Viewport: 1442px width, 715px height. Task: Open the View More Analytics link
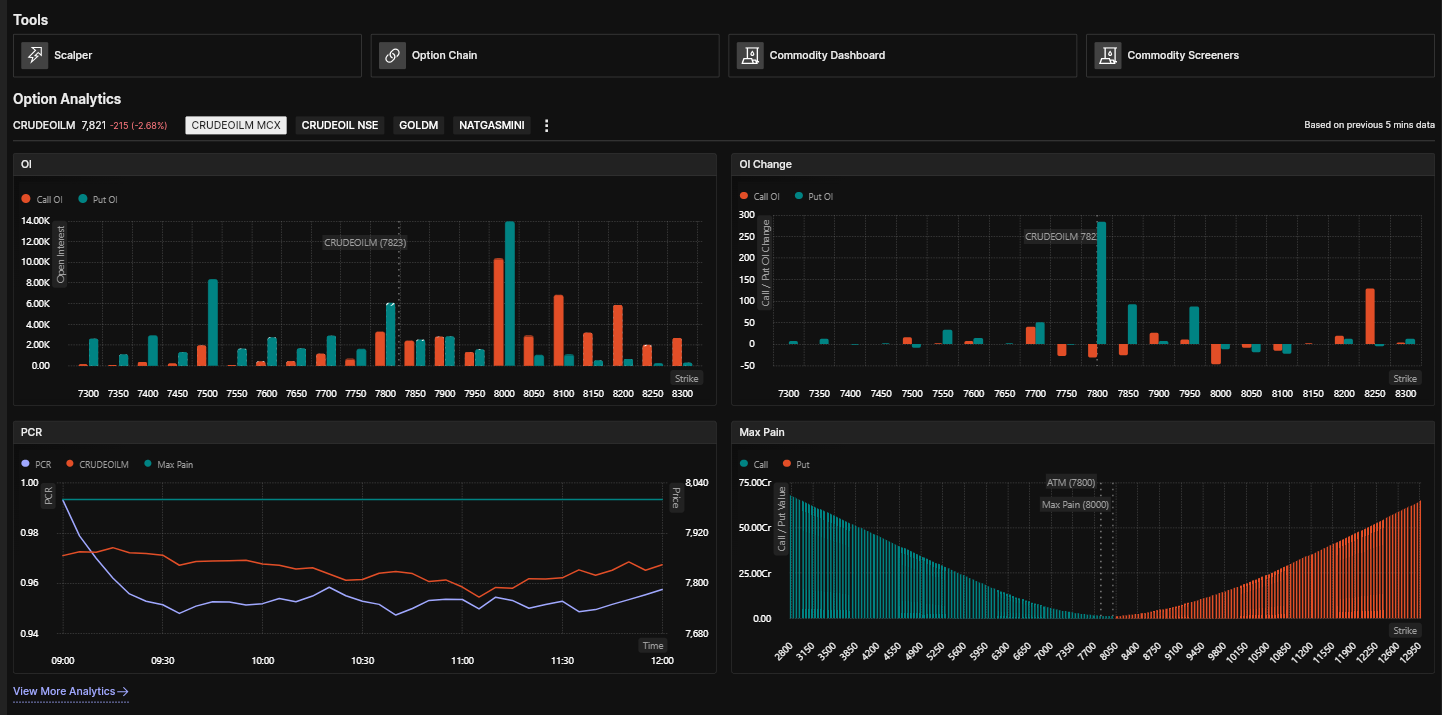(71, 691)
